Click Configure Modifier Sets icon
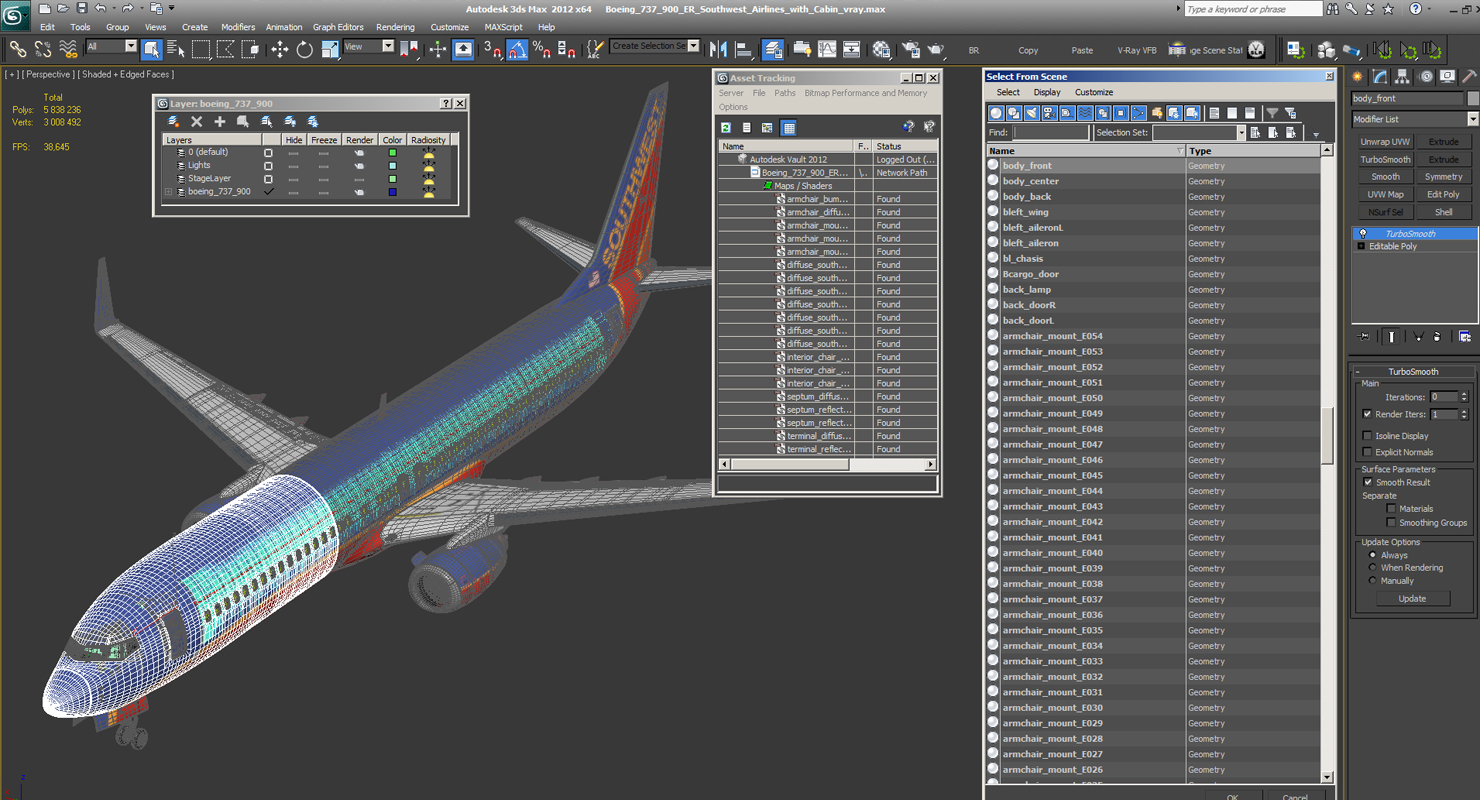This screenshot has height=800, width=1480. [1465, 337]
